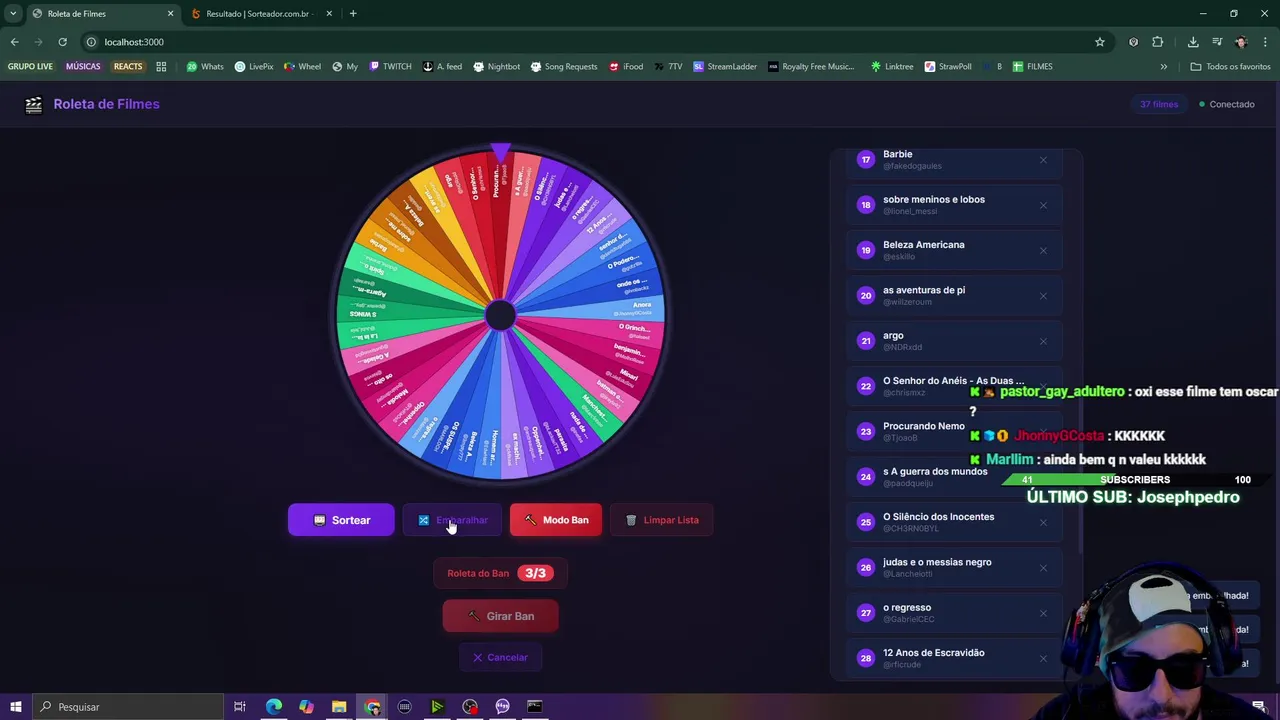Select the A guerra dos mundos entry
The height and width of the screenshot is (720, 1280).
click(954, 477)
